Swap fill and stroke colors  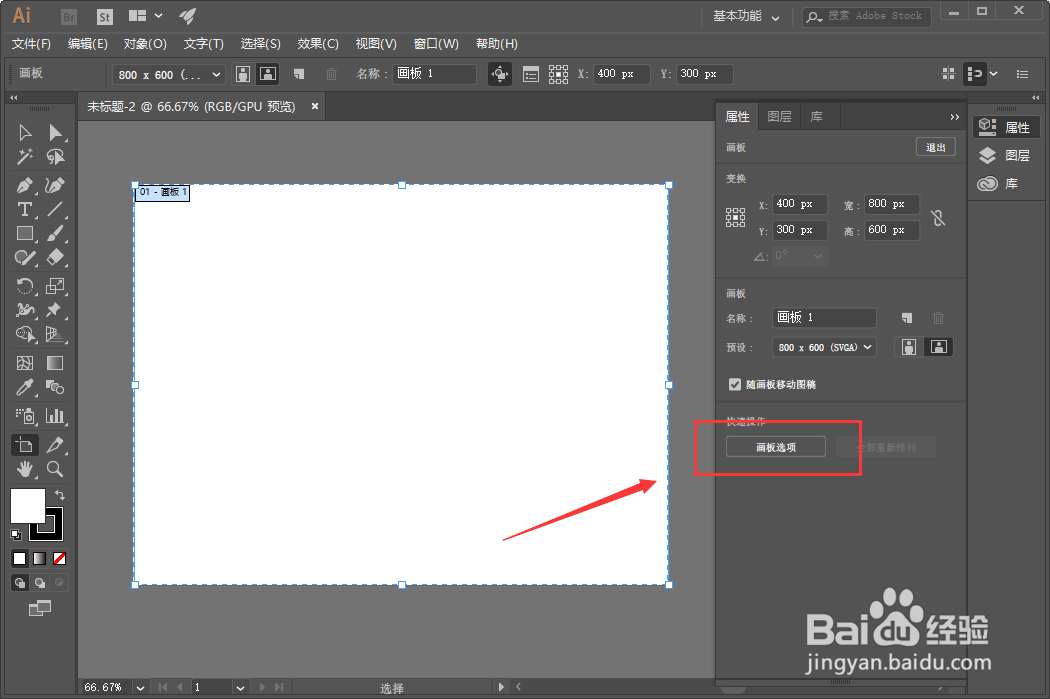tap(60, 495)
